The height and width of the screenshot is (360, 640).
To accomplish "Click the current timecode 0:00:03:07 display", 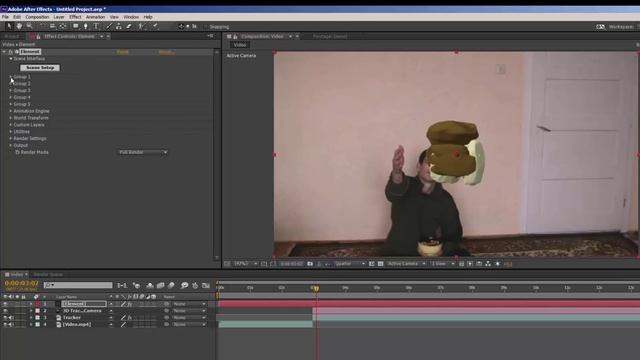I will [21, 283].
